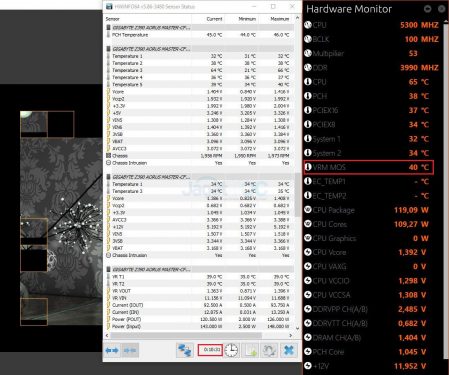Screen dimensions: 449x375
Task: Click the thermometer icon beside VRM MOS
Action: (308, 167)
